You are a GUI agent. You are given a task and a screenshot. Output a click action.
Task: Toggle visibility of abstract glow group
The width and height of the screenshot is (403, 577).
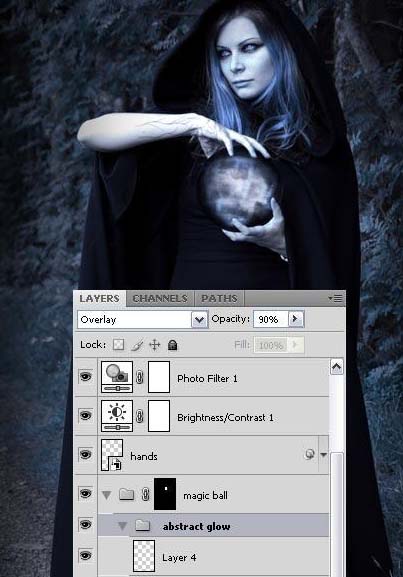coord(85,524)
